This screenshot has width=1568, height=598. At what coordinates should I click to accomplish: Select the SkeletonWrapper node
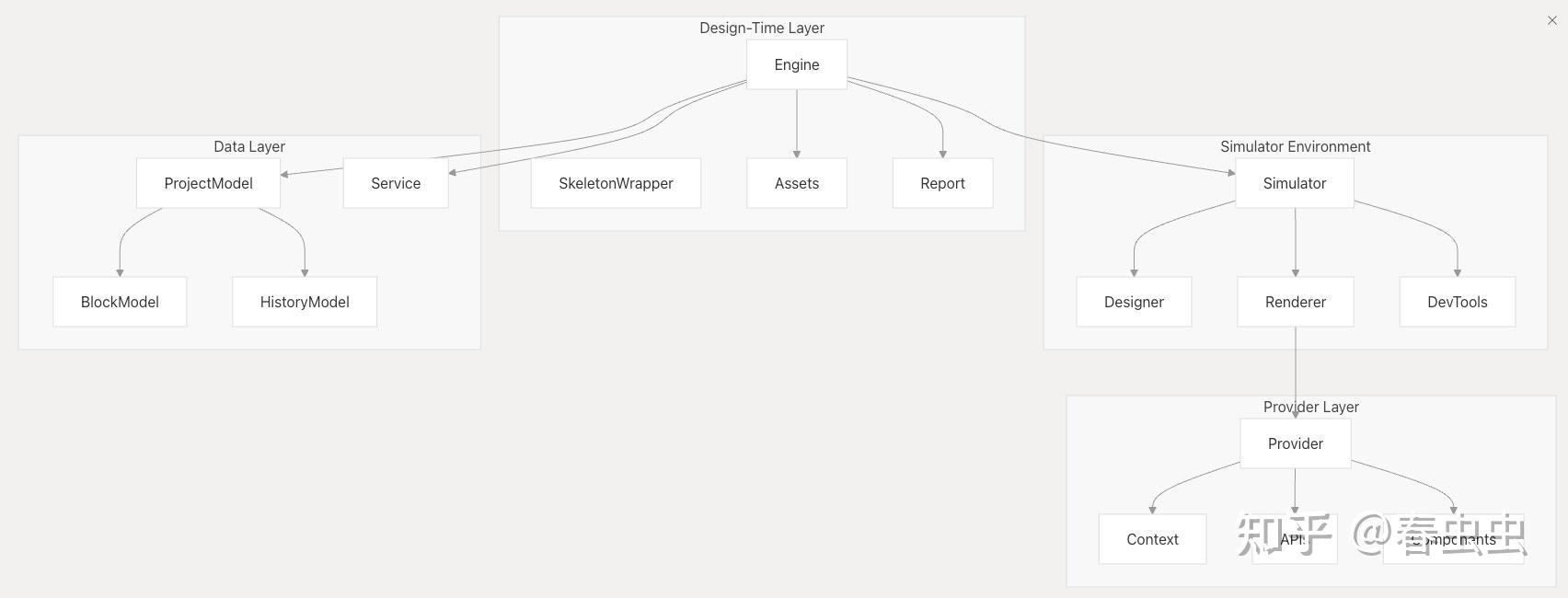(616, 183)
